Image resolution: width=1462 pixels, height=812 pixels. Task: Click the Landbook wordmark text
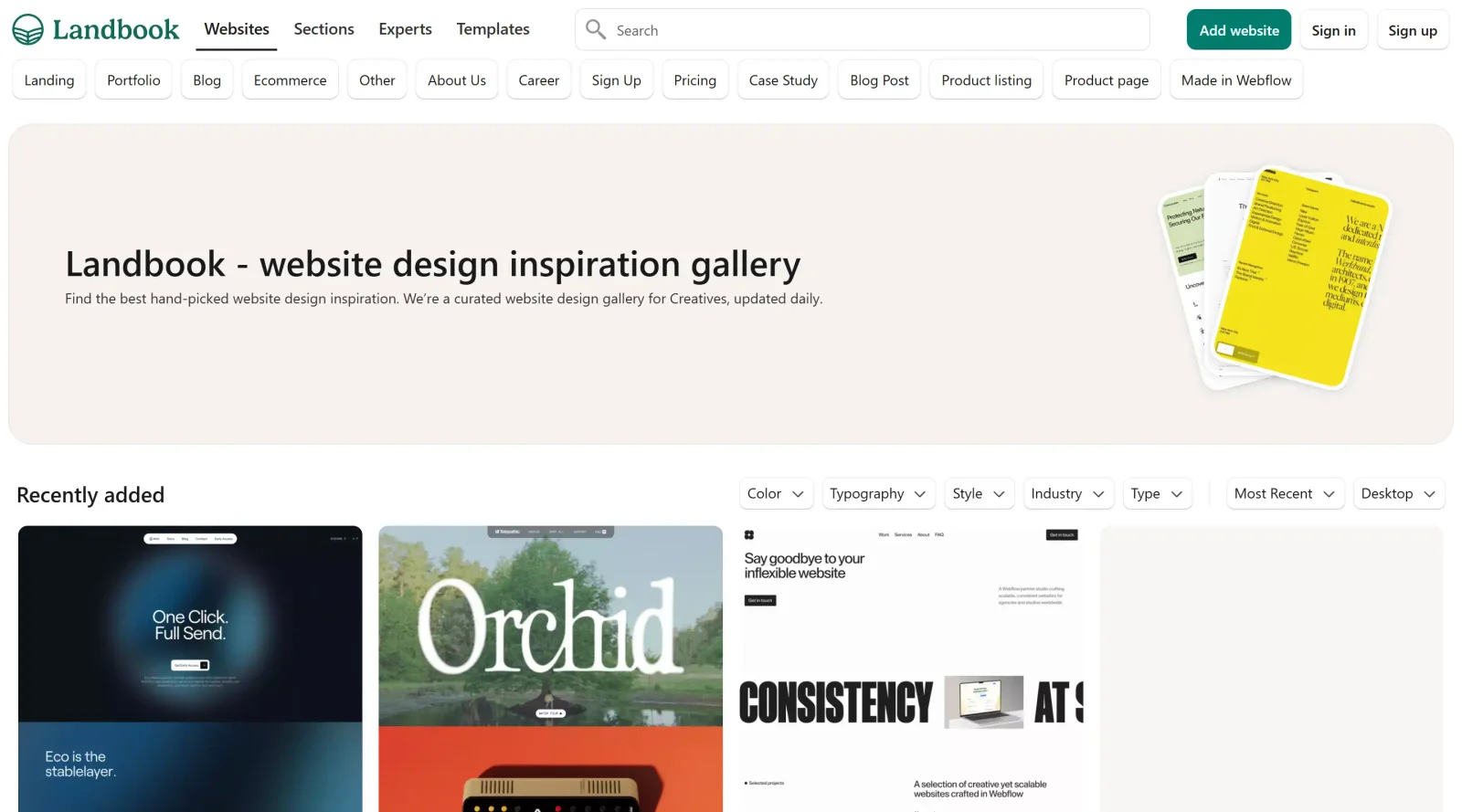pyautogui.click(x=116, y=30)
